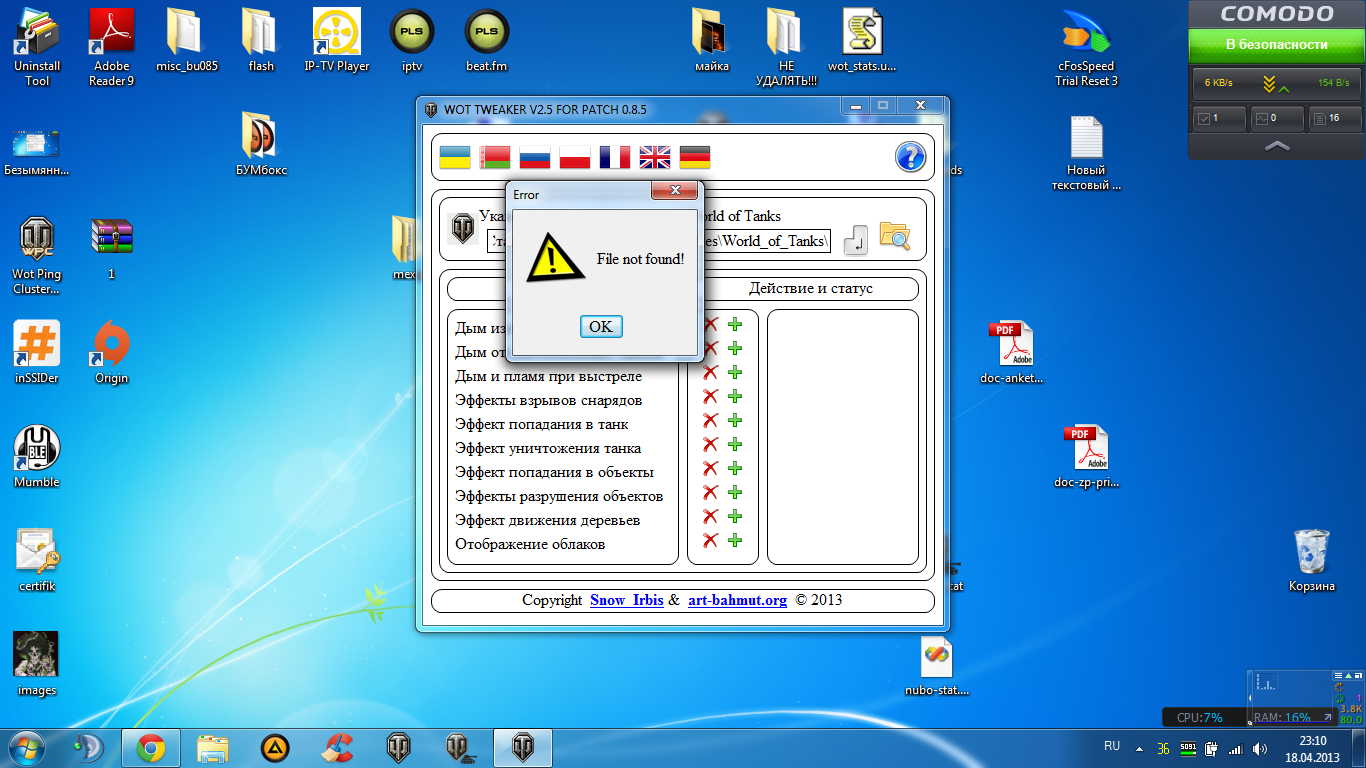Image resolution: width=1366 pixels, height=768 pixels.
Task: Open Mumble desktop shortcut
Action: [x=37, y=456]
